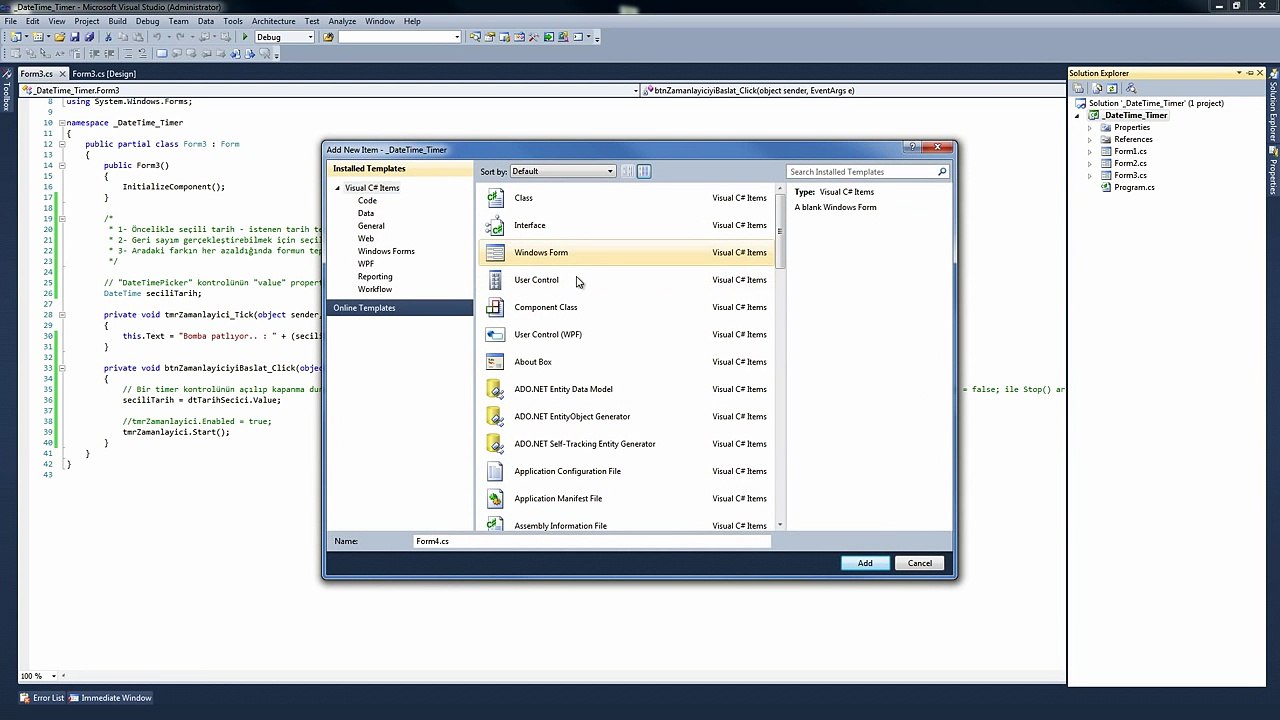Select the Component Class template icon
Viewport: 1280px width, 720px height.
[495, 307]
